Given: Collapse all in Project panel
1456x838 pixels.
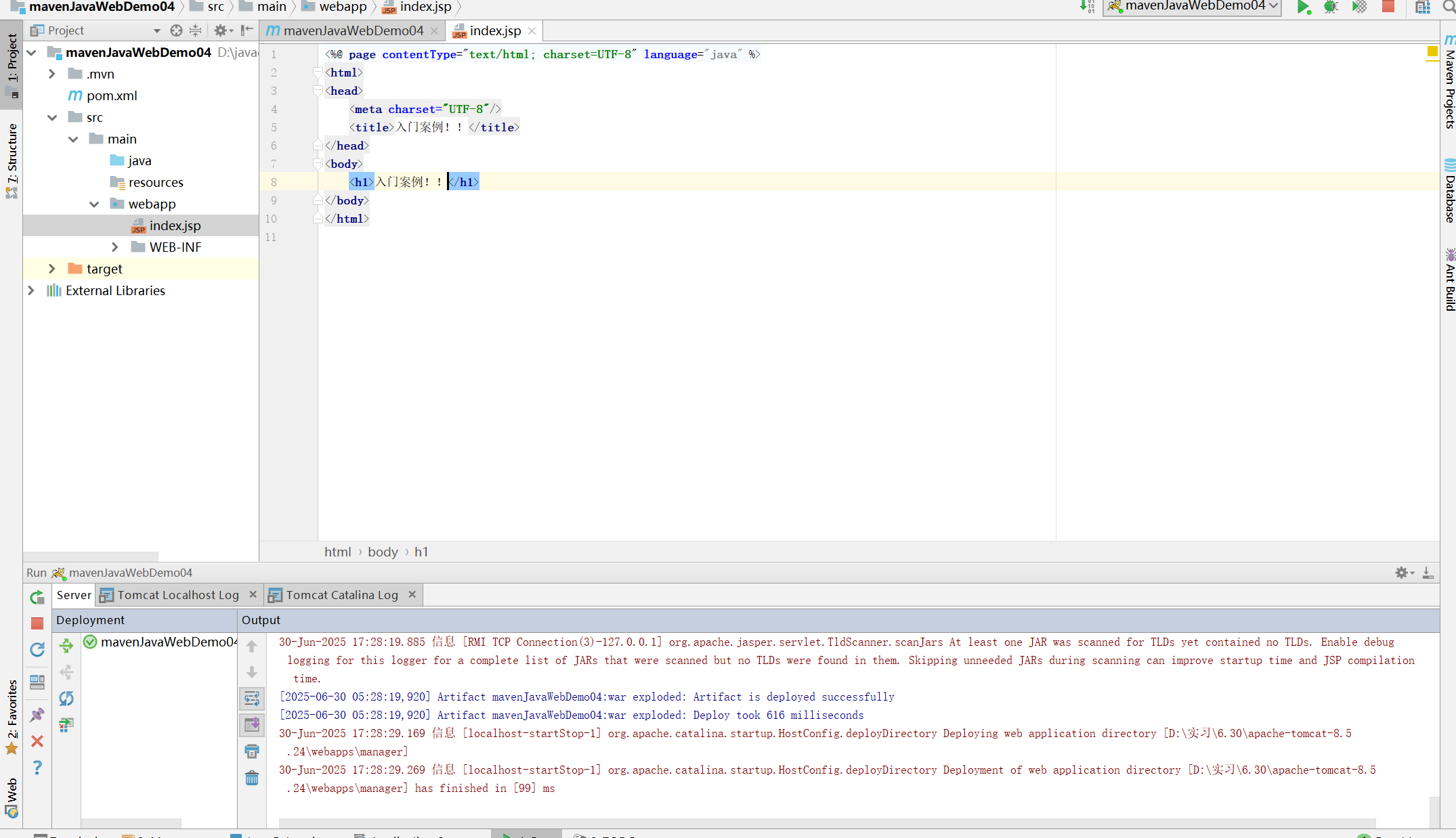Looking at the screenshot, I should click(195, 30).
